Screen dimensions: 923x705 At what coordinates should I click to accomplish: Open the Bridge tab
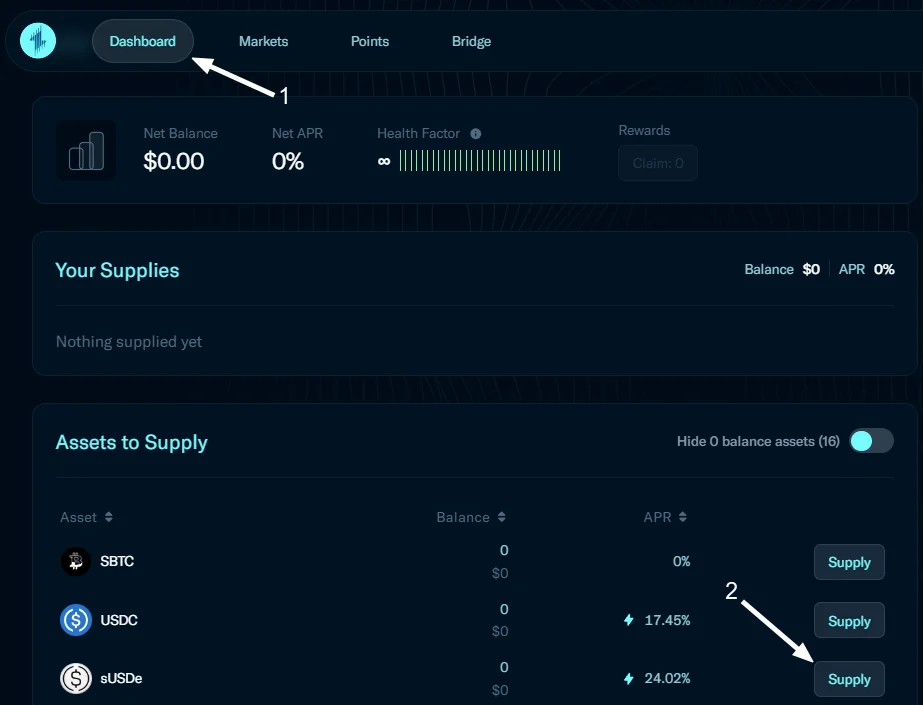pos(472,41)
